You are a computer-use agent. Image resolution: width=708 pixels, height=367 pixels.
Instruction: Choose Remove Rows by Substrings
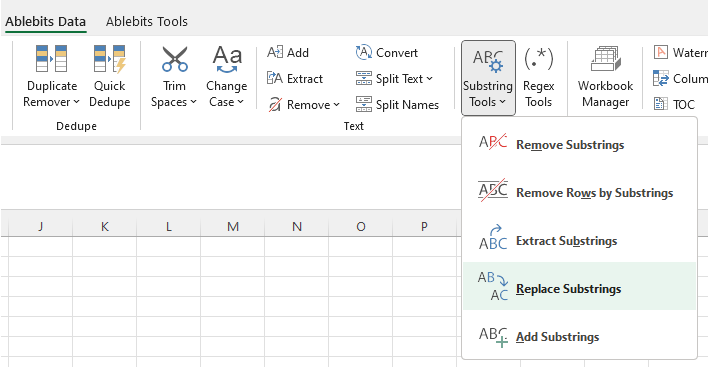[580, 193]
